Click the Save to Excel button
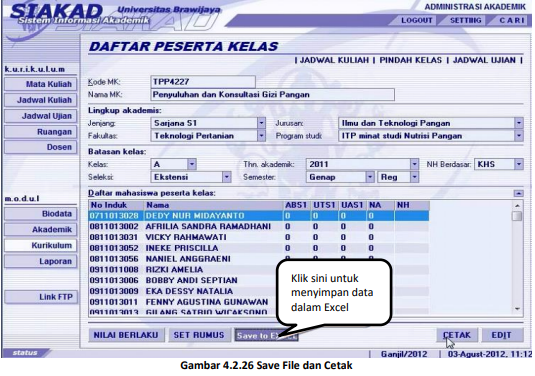Screen dimensions: 535x376 tap(266, 335)
